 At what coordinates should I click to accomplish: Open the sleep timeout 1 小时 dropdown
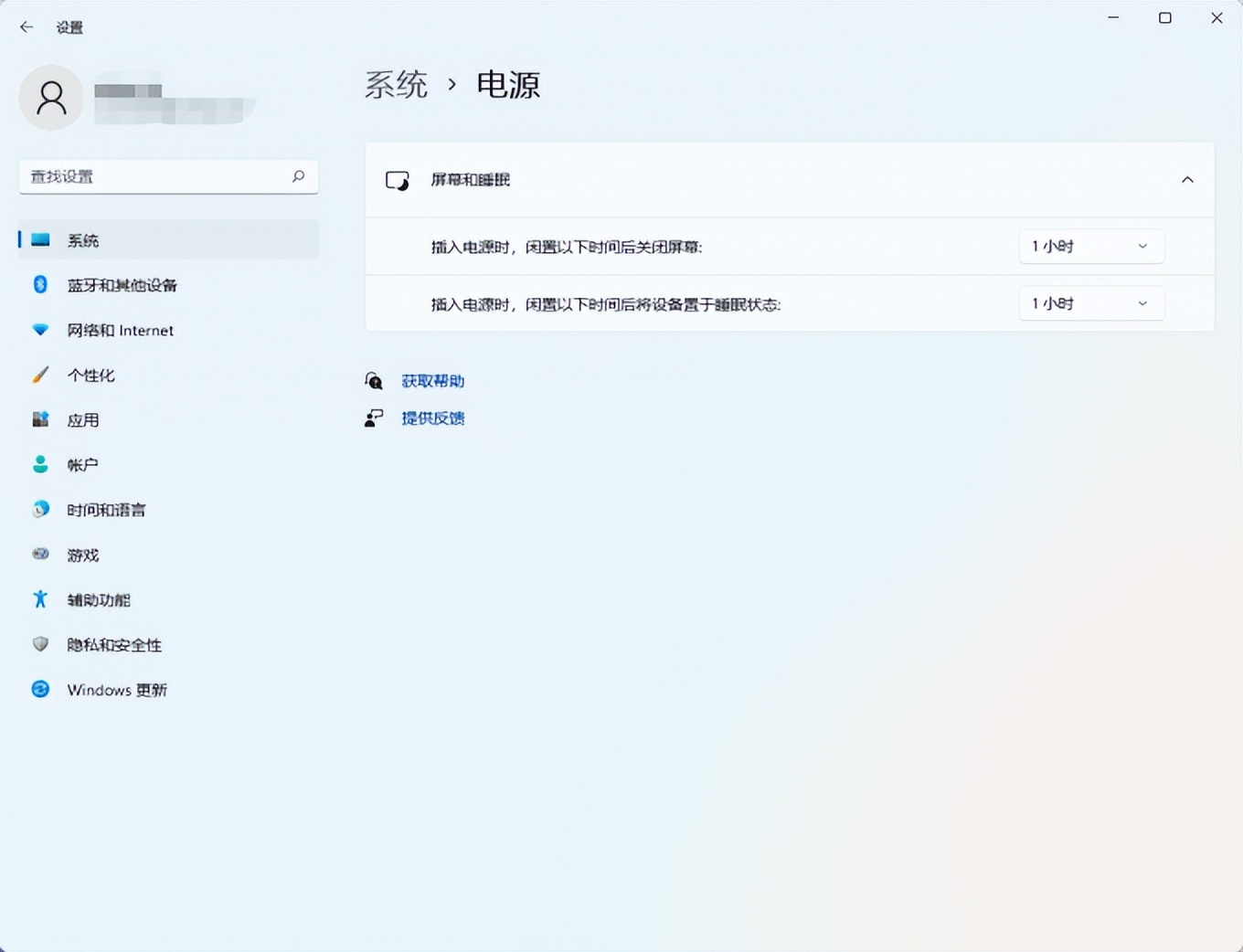(1091, 302)
